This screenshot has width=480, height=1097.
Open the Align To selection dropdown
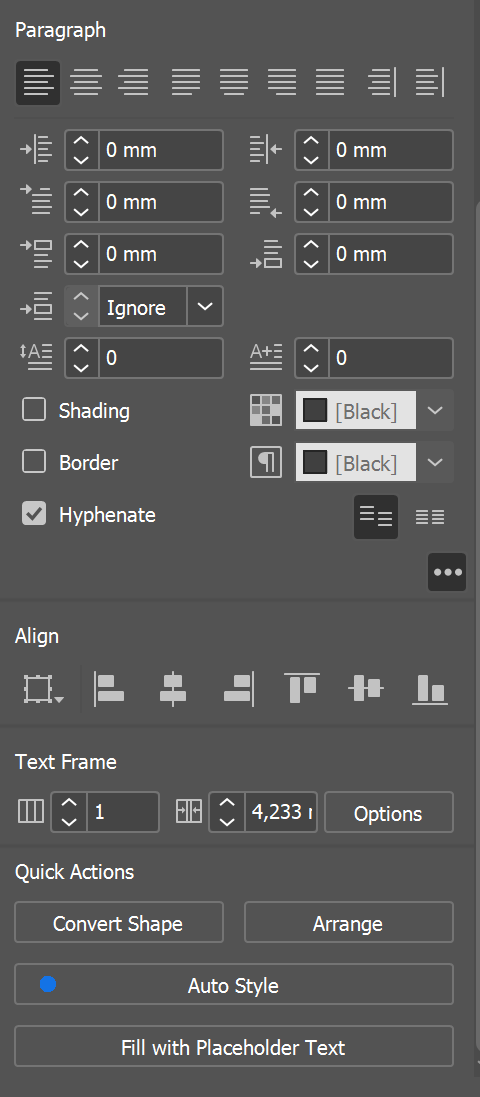tap(43, 688)
